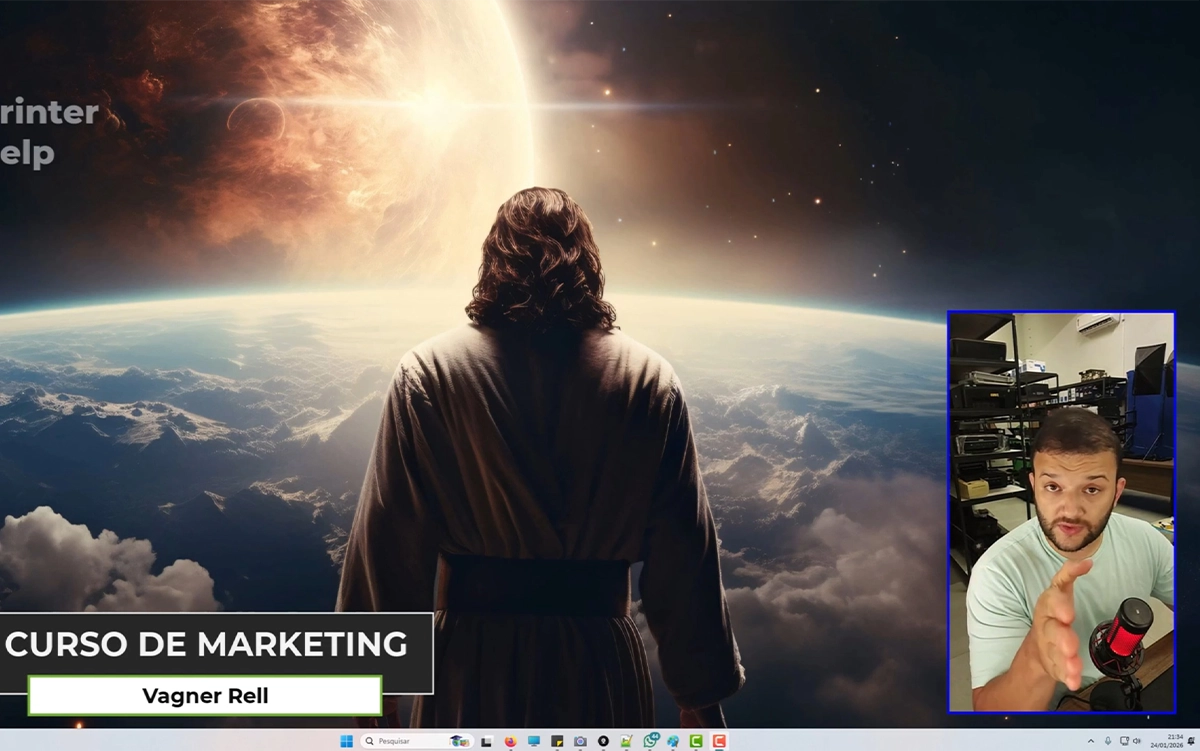This screenshot has height=751, width=1200.
Task: Open WhatsApp from the taskbar
Action: [651, 741]
